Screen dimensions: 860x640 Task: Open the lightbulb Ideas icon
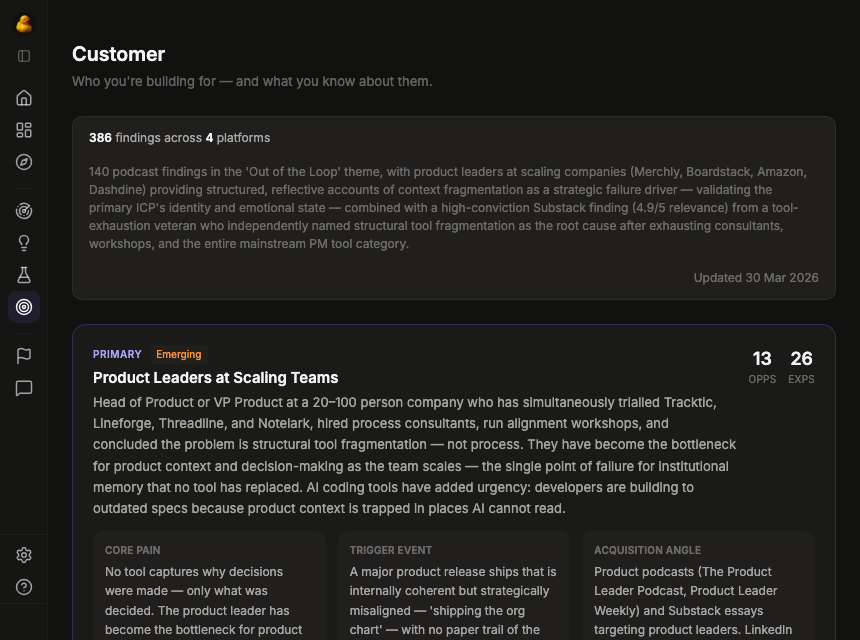tap(24, 243)
